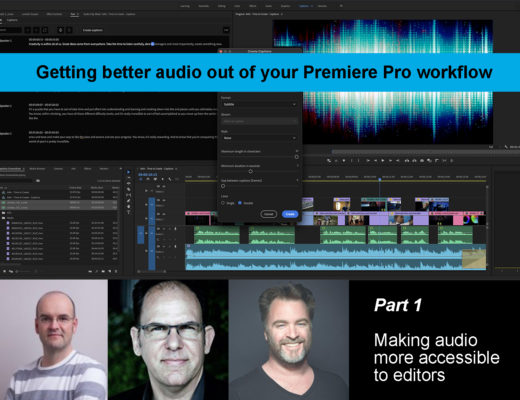The width and height of the screenshot is (520, 400).
Task: Step back one frame in Program monitor
Action: coord(375,161)
